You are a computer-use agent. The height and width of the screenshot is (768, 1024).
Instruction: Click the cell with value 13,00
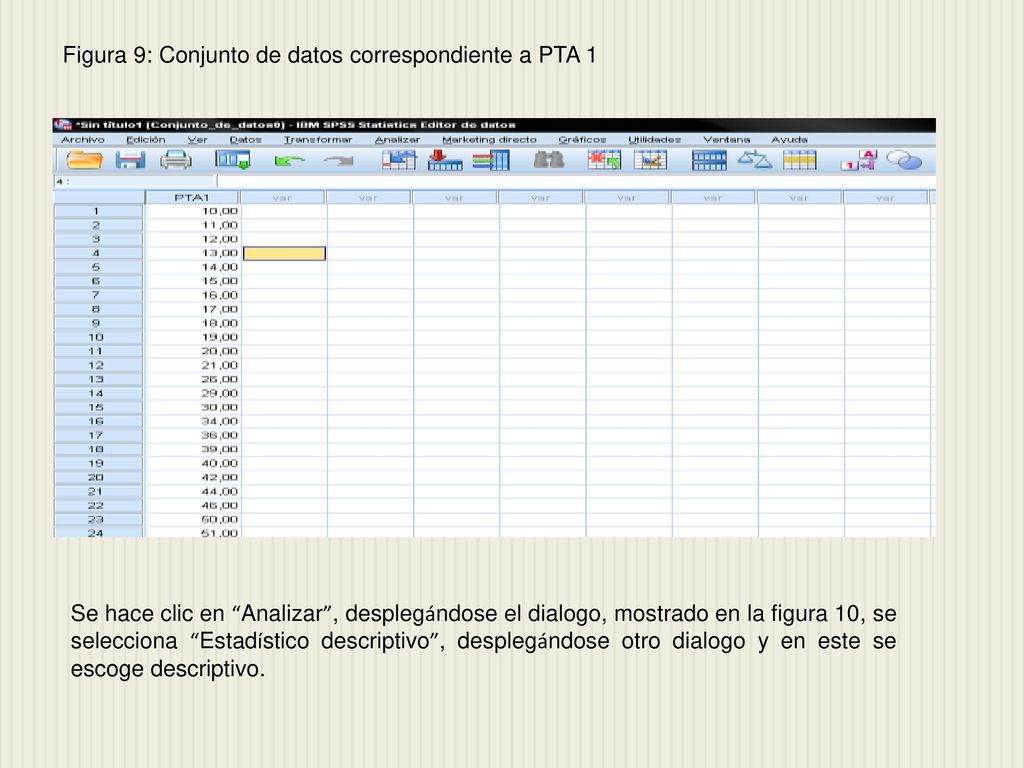(193, 253)
